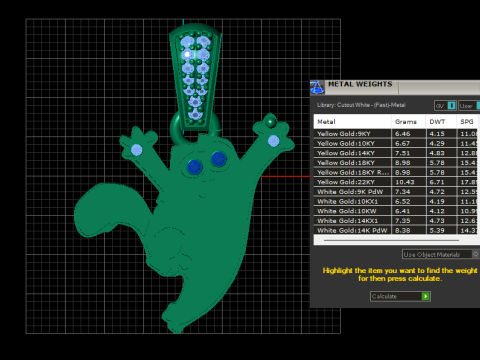Select the left dark blue eye gem
The image size is (480, 360).
pos(195,166)
